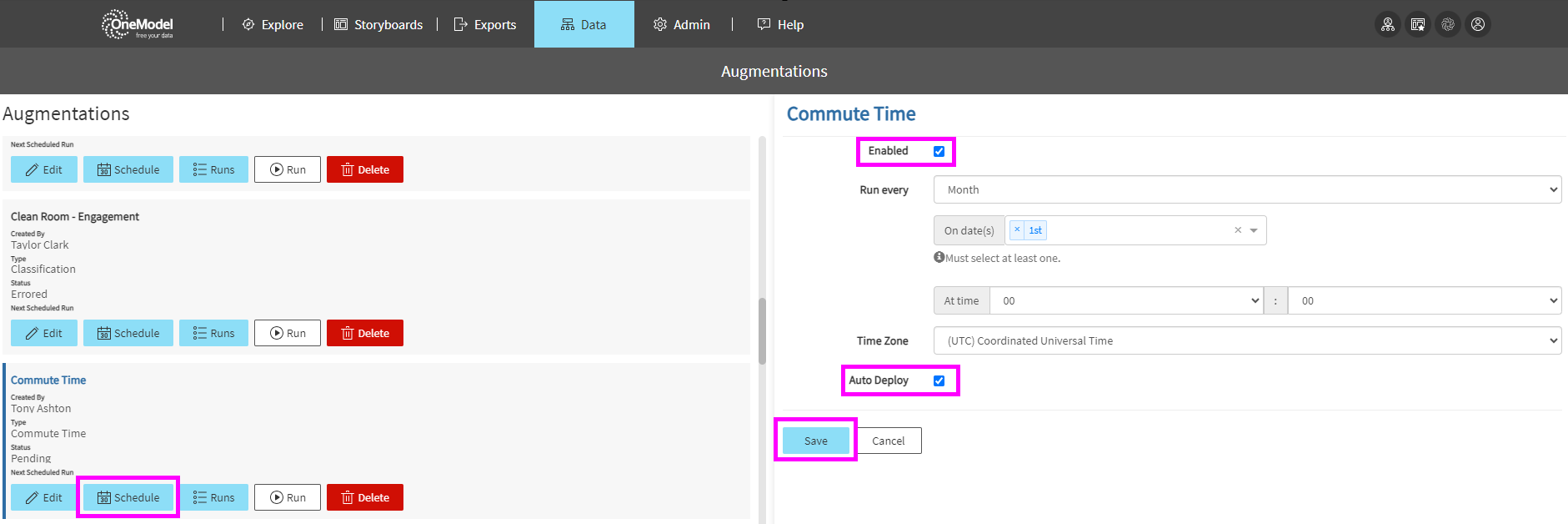Uncheck the Enabled checkbox

coord(939,151)
